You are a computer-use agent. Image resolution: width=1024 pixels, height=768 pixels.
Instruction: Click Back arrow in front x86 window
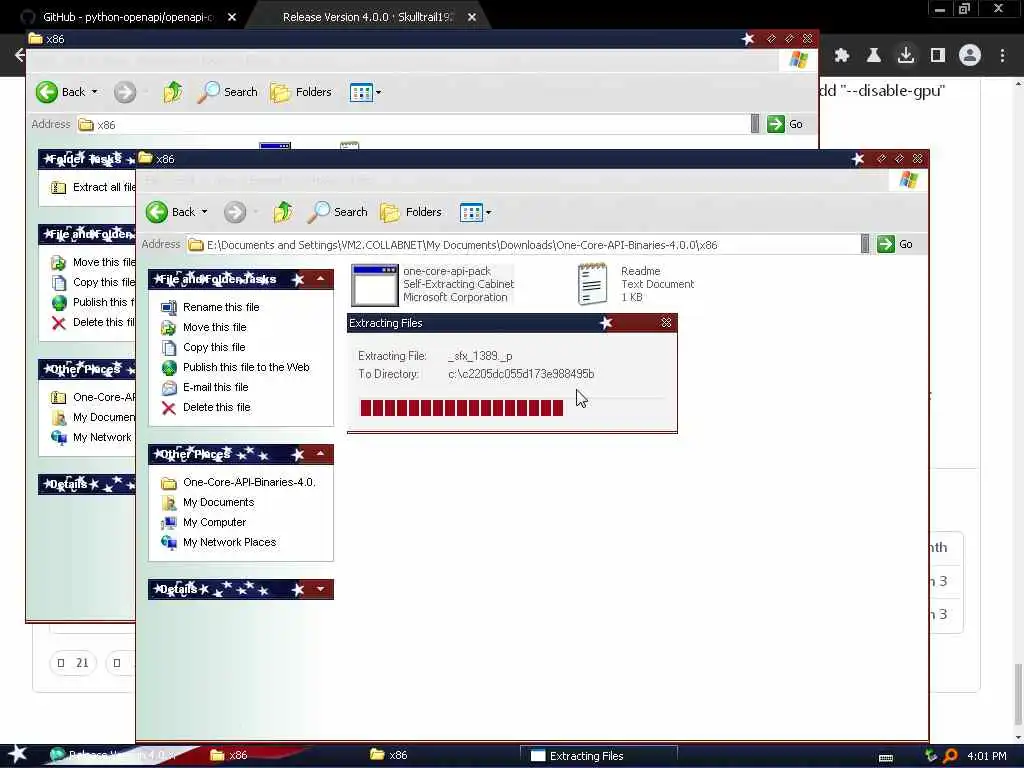point(157,212)
